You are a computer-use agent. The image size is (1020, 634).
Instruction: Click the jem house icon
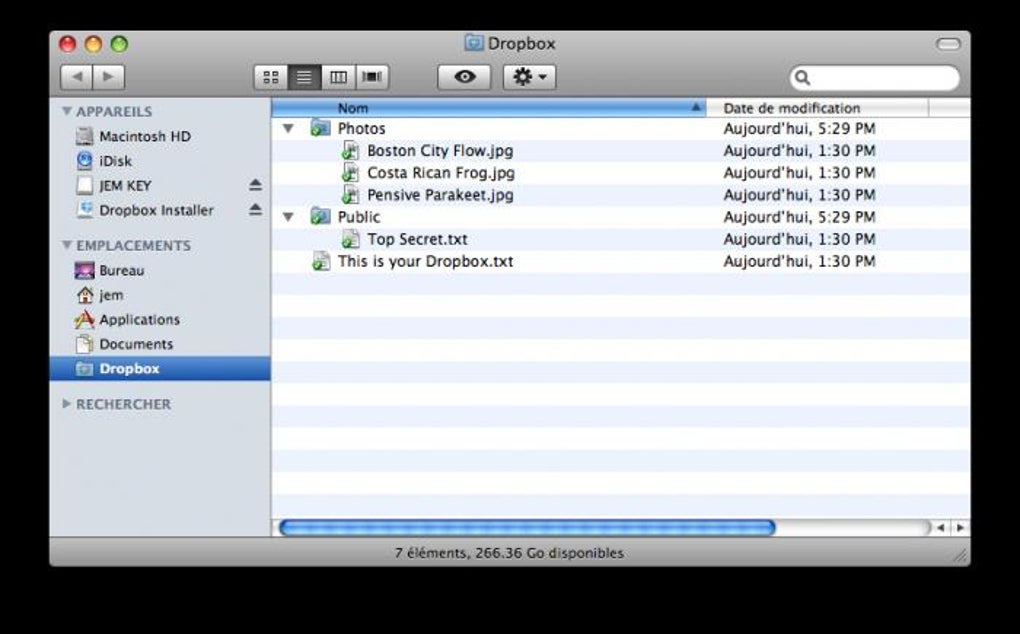pyautogui.click(x=85, y=295)
